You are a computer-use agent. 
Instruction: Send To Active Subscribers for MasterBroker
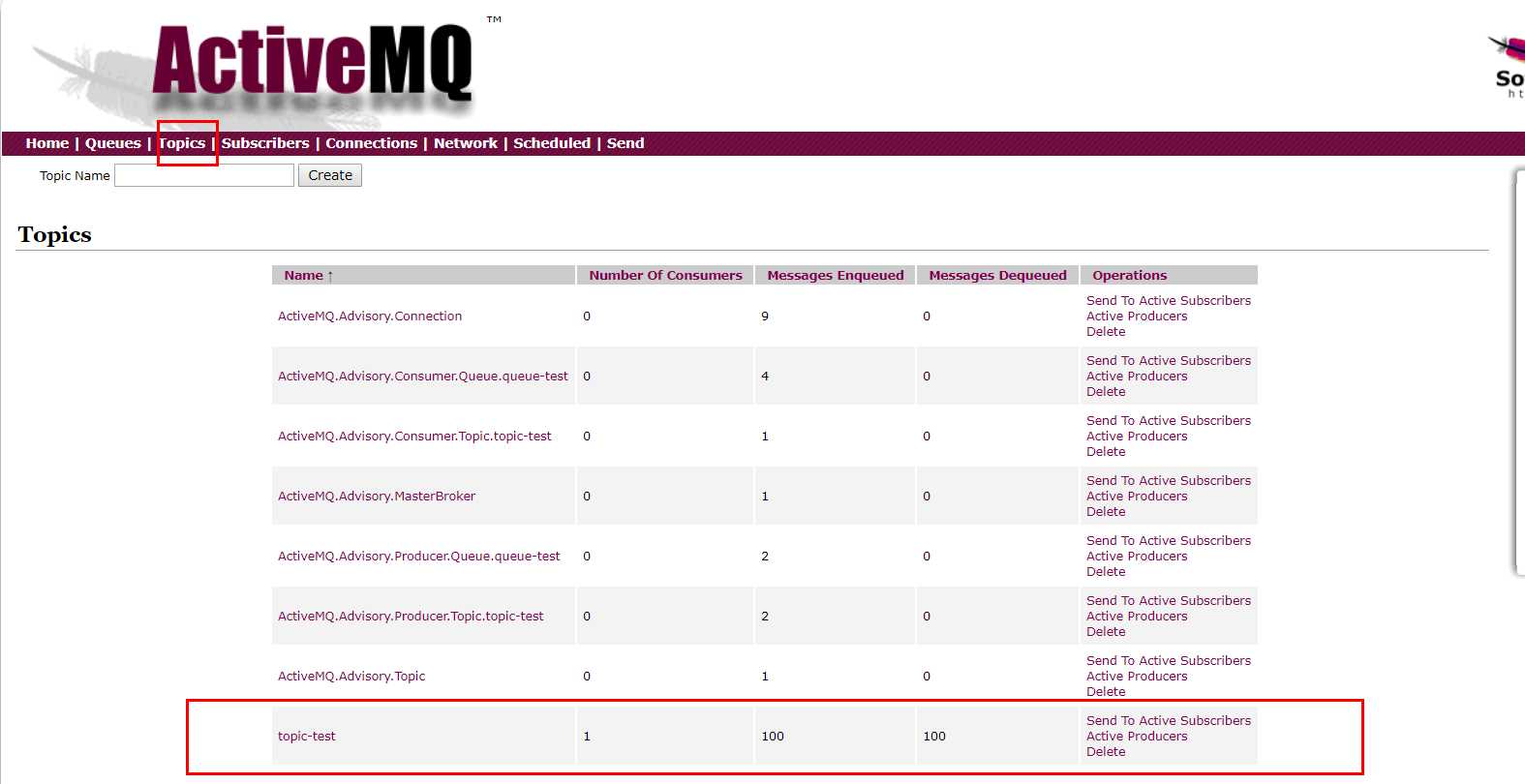(1169, 481)
